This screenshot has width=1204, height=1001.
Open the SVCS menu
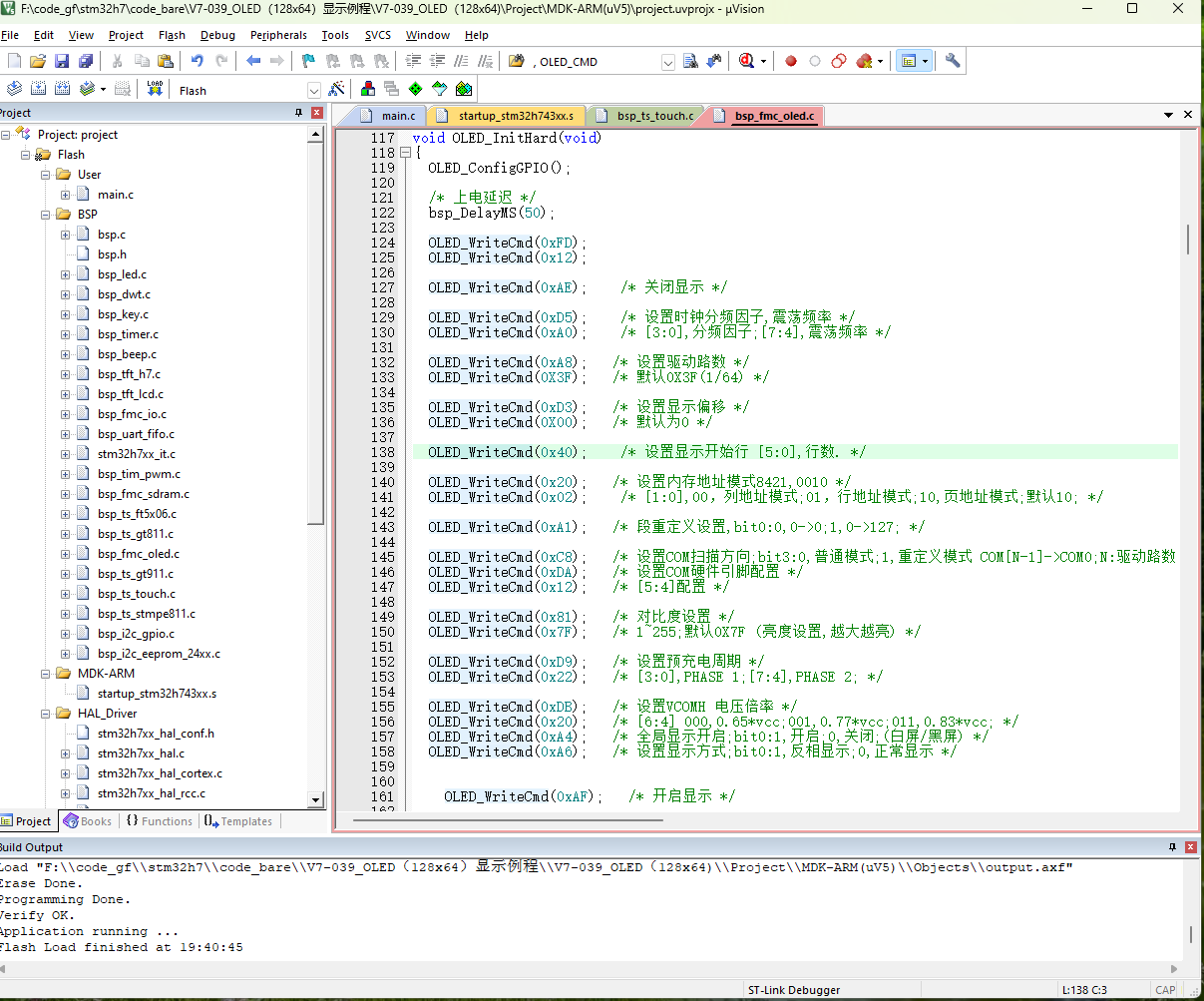click(378, 35)
